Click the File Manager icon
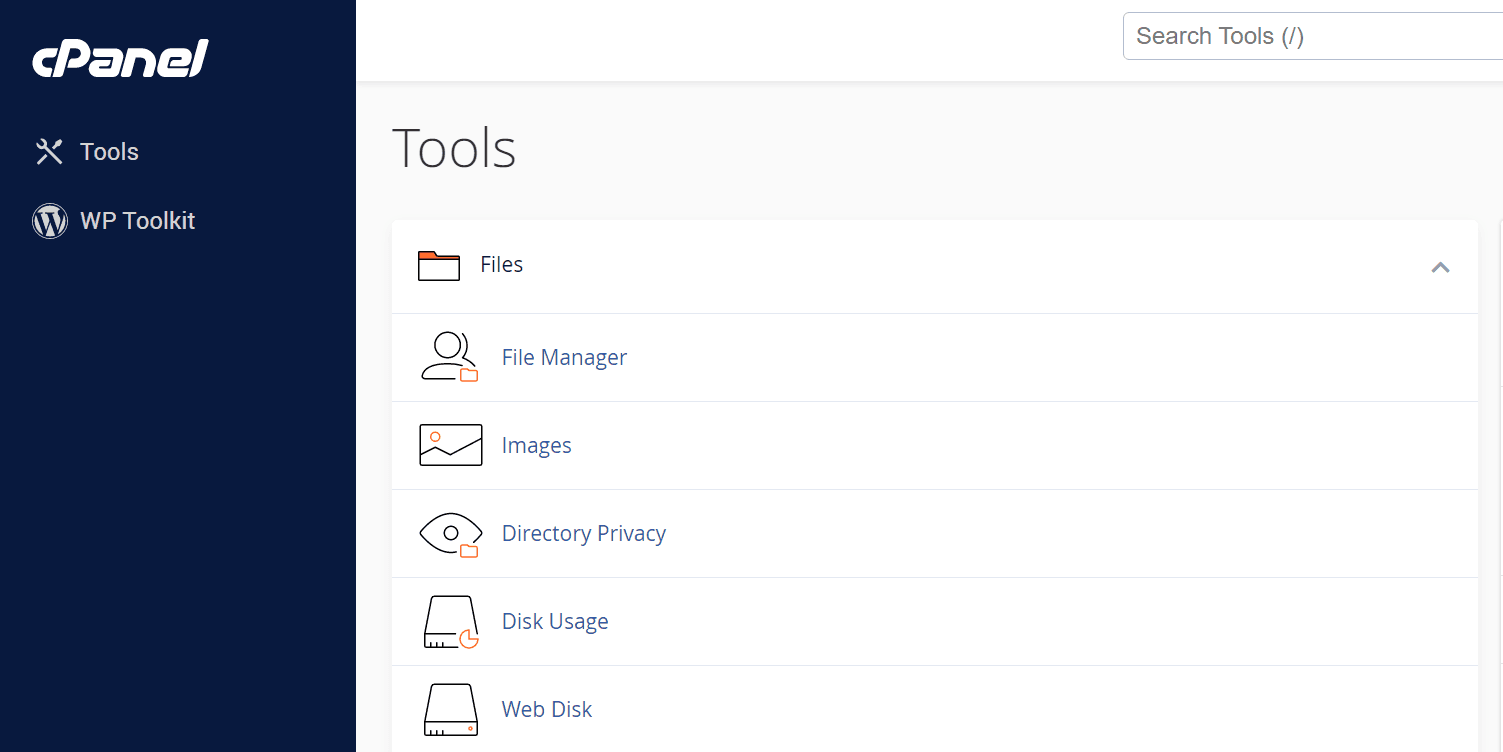 [x=450, y=358]
